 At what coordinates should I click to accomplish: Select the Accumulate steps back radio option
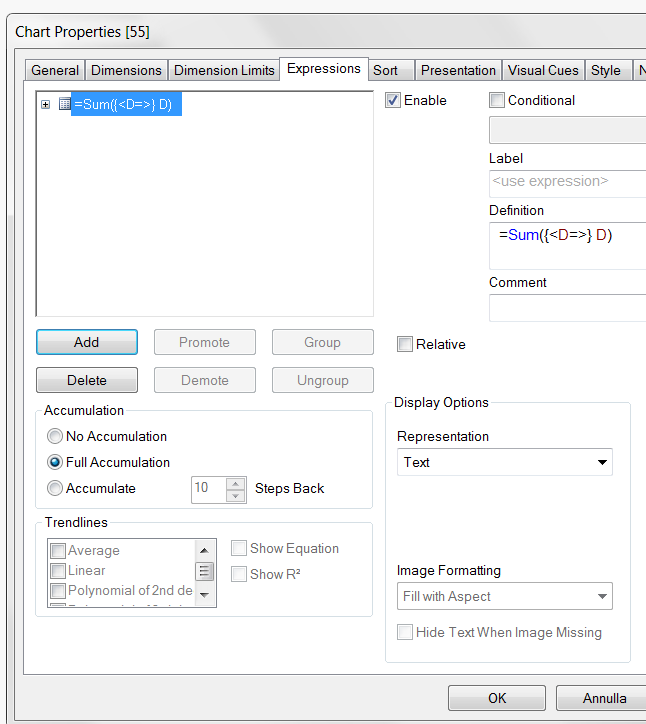click(55, 488)
